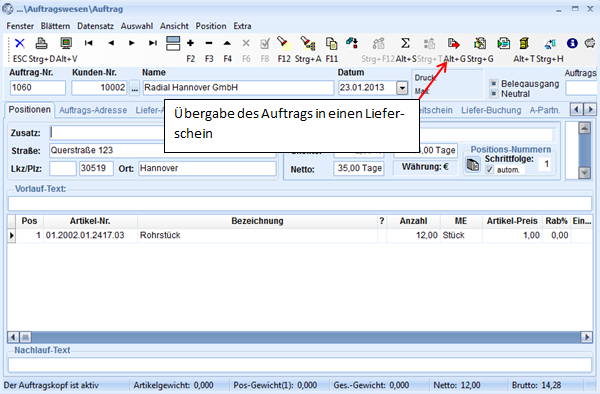The width and height of the screenshot is (600, 394).
Task: Click the Positions-Nummern renumber icon
Action: coord(473,165)
